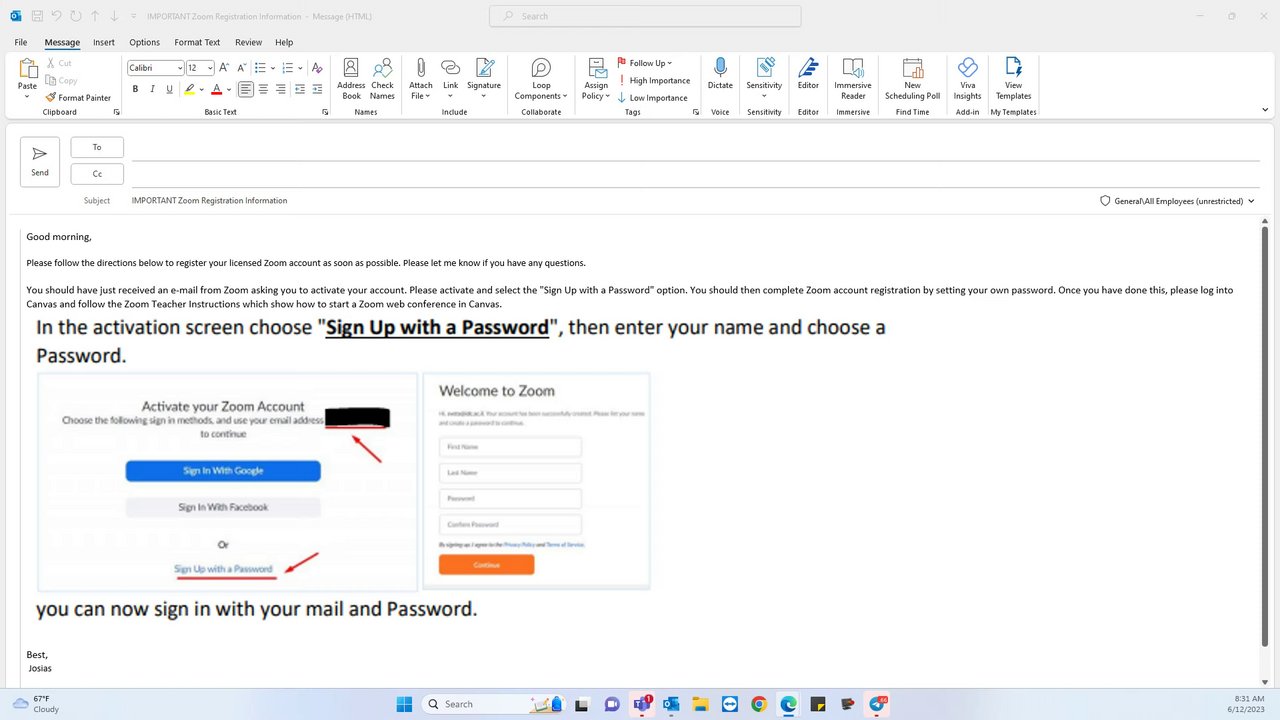Open Sensitivity label menu
The height and width of the screenshot is (720, 1280).
pos(764,79)
